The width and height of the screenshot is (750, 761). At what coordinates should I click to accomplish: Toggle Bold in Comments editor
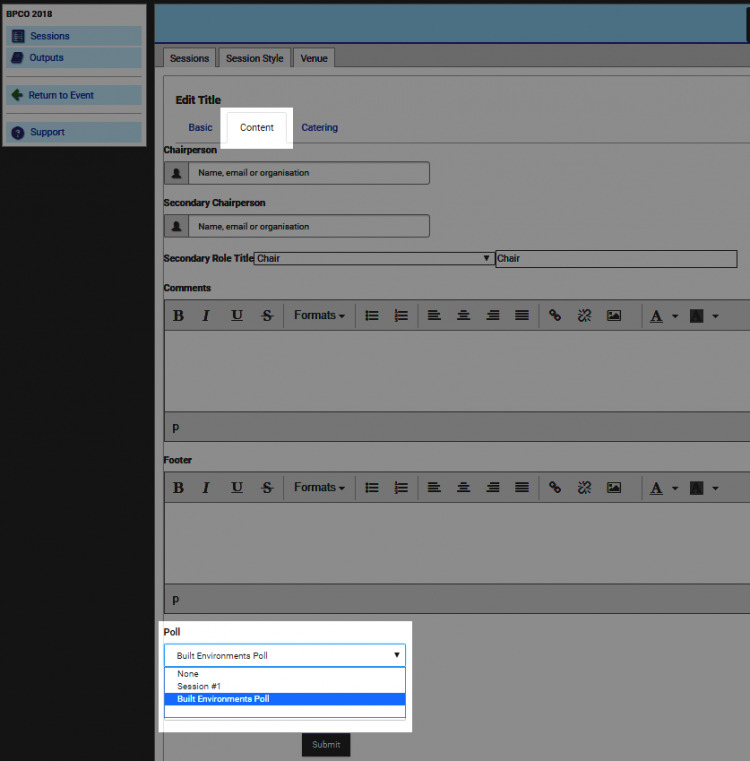[x=178, y=315]
